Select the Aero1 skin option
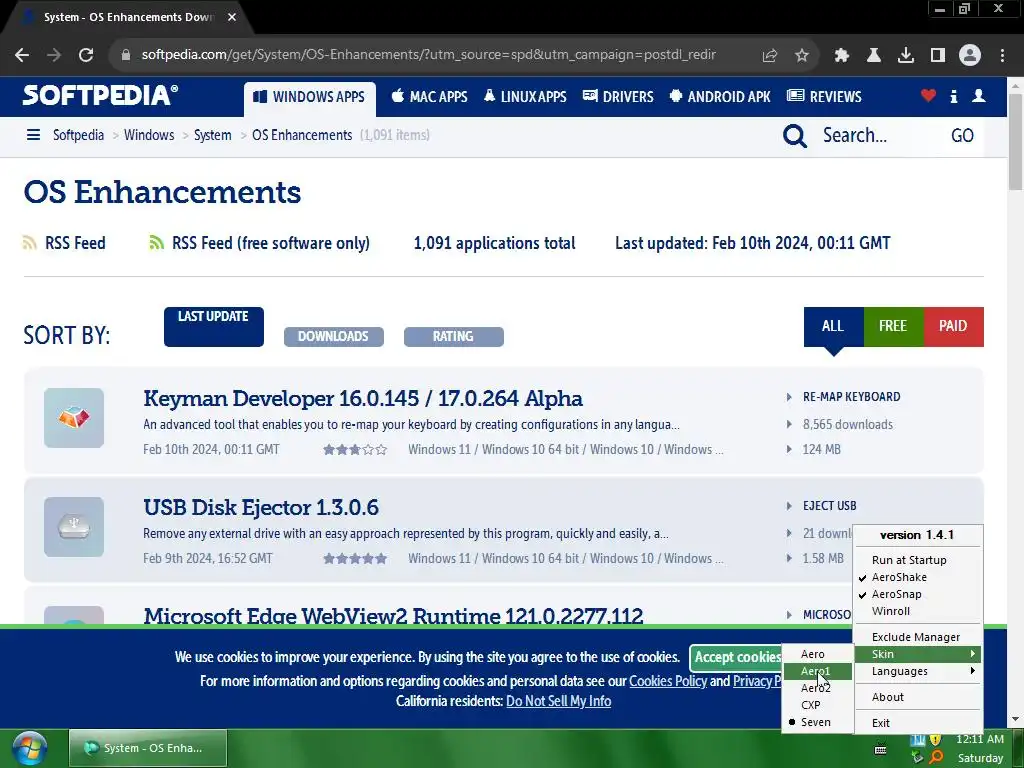The height and width of the screenshot is (768, 1024). 817,671
